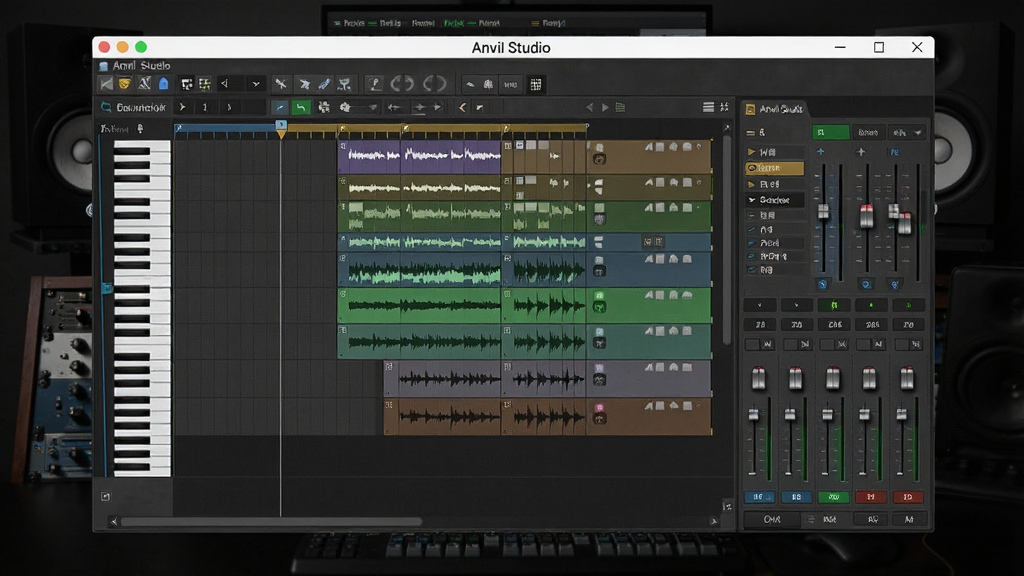Toggle the green button atop the mixer panel
The height and width of the screenshot is (576, 1024).
point(830,133)
